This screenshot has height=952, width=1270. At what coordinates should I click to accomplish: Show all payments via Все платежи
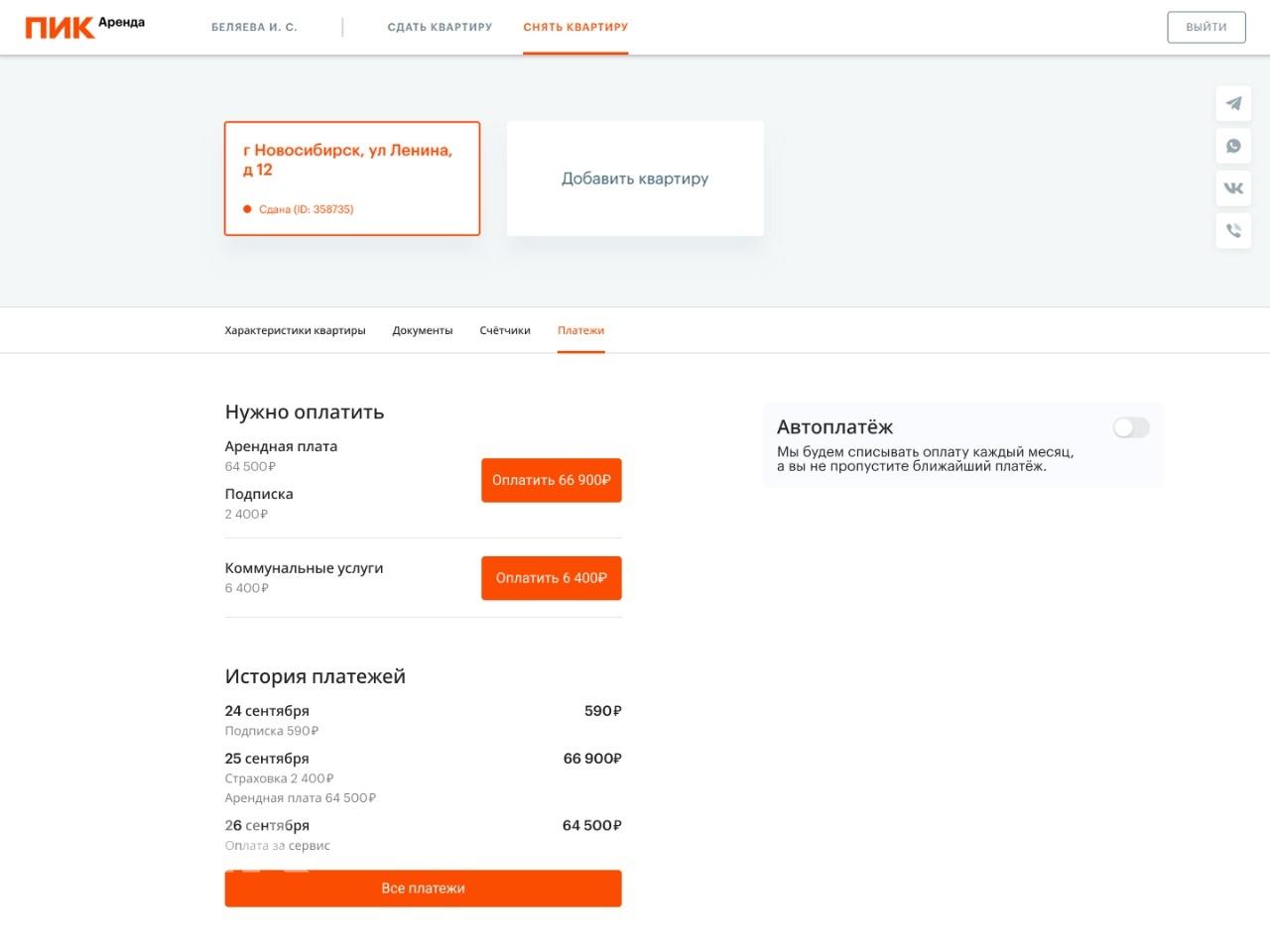pyautogui.click(x=423, y=889)
